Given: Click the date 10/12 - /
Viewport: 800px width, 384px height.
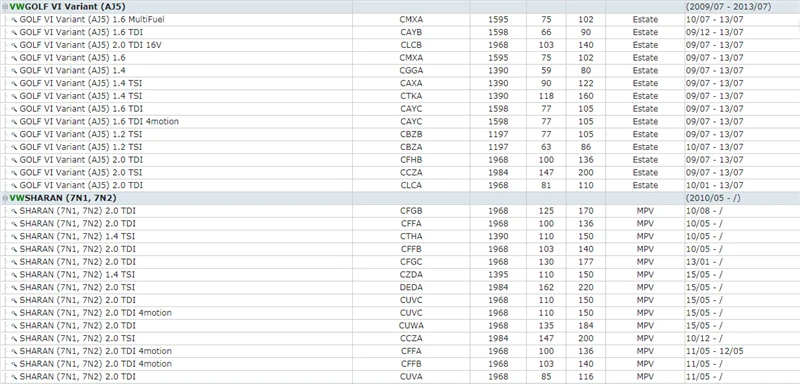Looking at the screenshot, I should (704, 338).
